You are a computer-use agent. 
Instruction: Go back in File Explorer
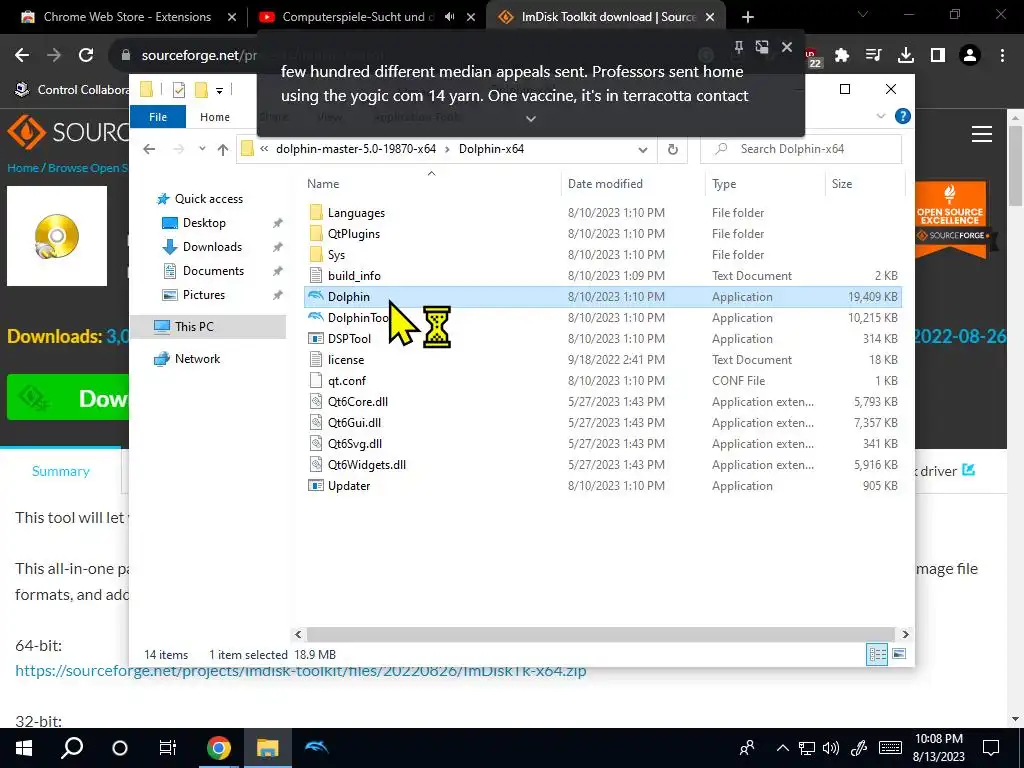[149, 149]
